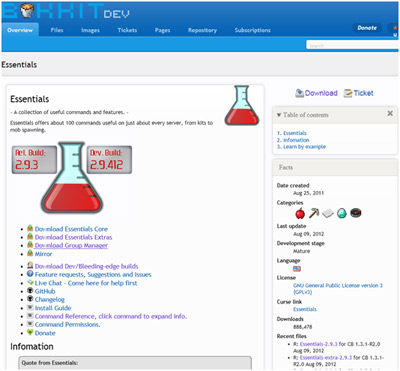Click the paper category icon

click(x=328, y=213)
